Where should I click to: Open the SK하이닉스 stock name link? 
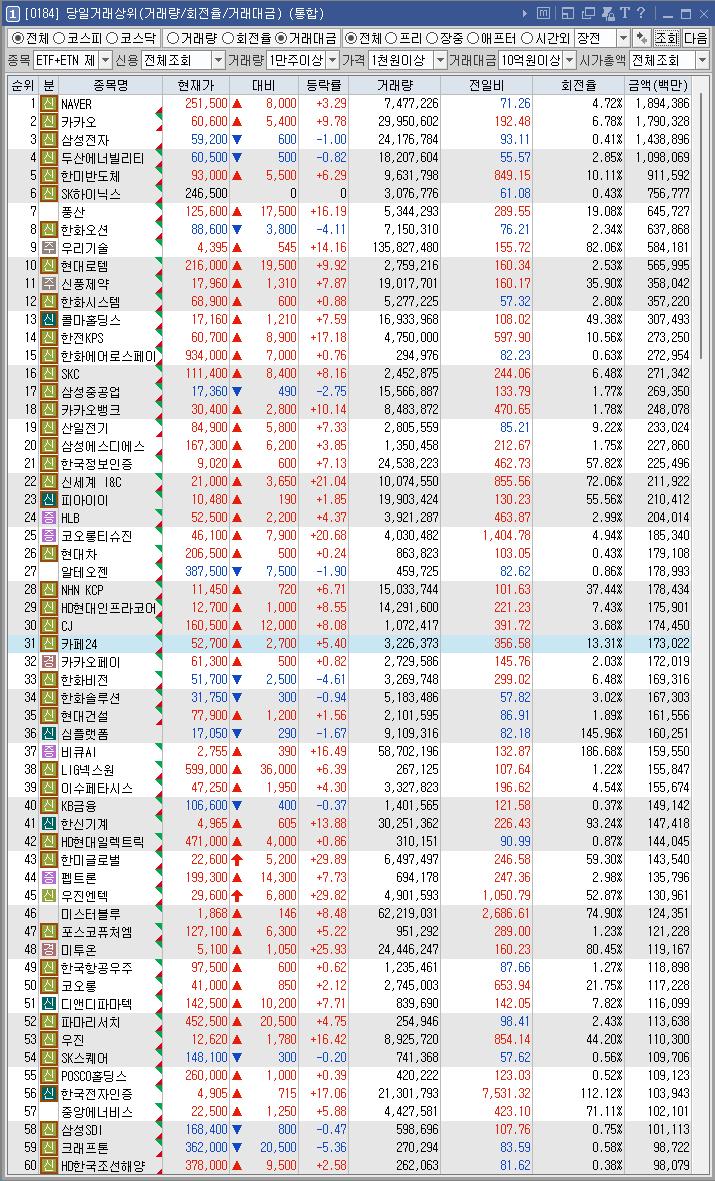click(90, 194)
